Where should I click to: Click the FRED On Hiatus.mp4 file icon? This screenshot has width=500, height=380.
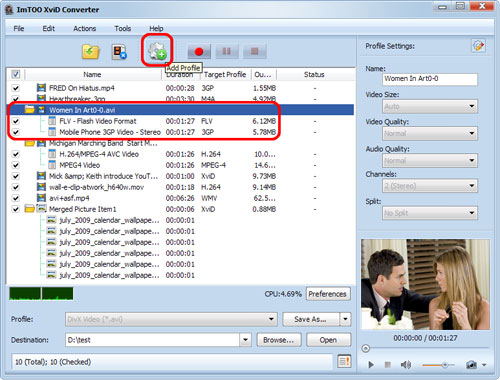pyautogui.click(x=41, y=88)
